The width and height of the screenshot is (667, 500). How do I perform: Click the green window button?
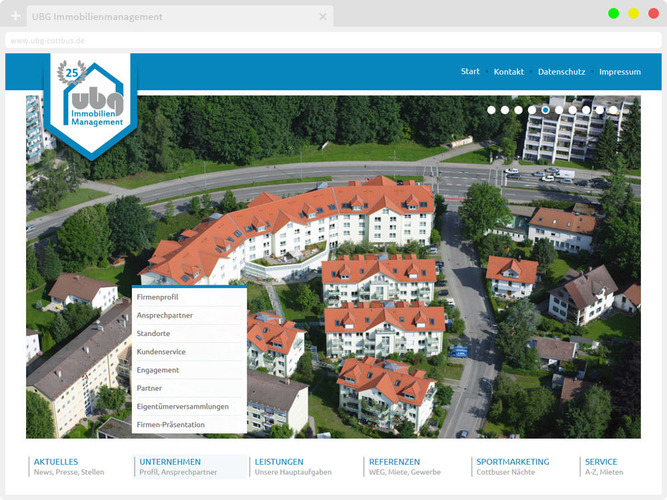(613, 13)
